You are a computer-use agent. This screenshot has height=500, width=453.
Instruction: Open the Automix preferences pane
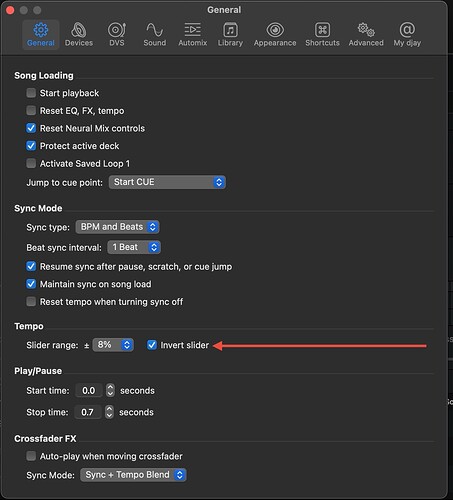coord(193,35)
